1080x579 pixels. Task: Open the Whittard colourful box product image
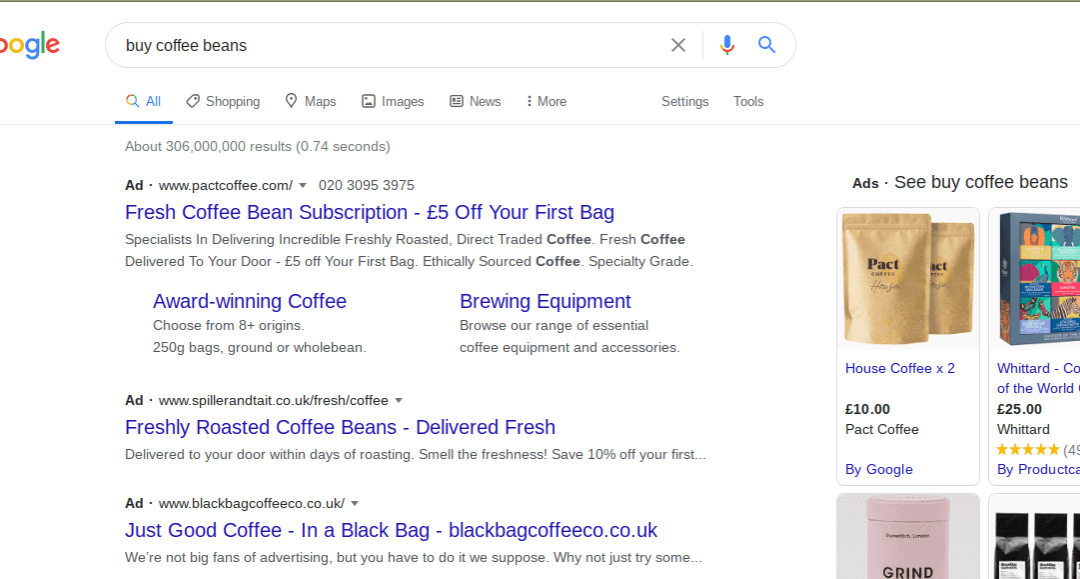click(x=1035, y=280)
